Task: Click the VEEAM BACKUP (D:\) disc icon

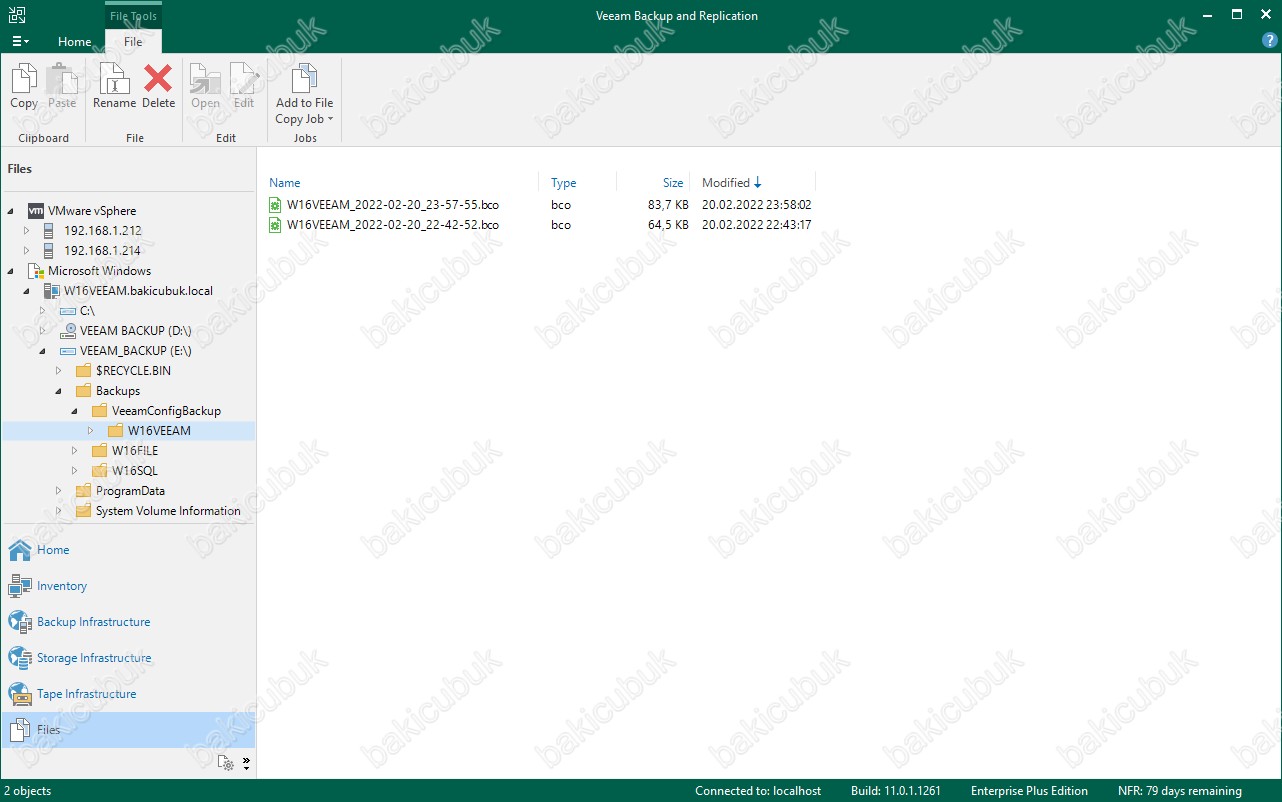Action: 68,331
